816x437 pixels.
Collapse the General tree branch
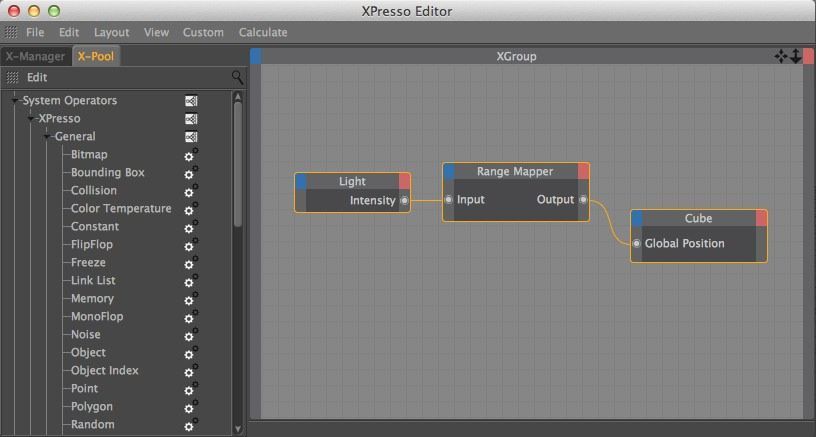click(x=47, y=137)
